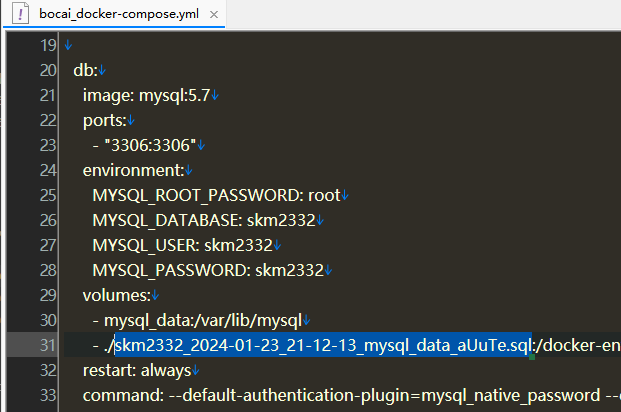Click the "3306:3306" port mapping
The width and height of the screenshot is (621, 412).
[x=150, y=145]
